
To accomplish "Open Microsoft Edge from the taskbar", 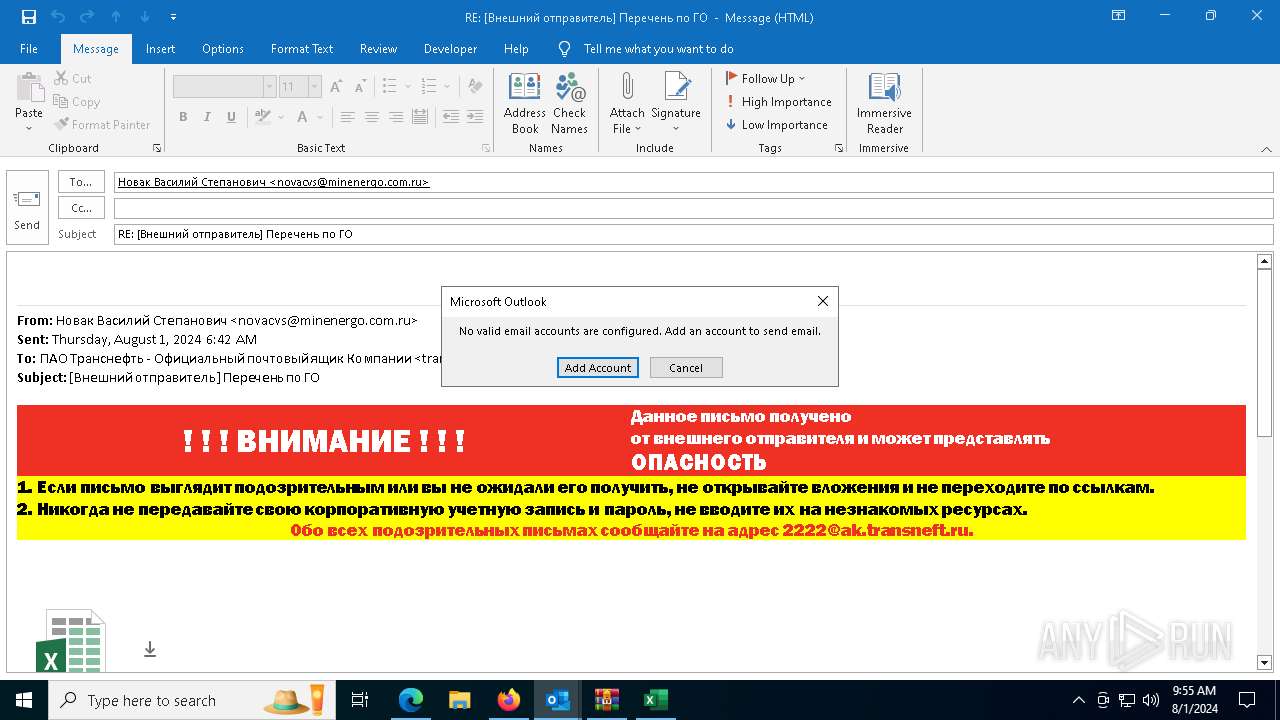I will 411,700.
